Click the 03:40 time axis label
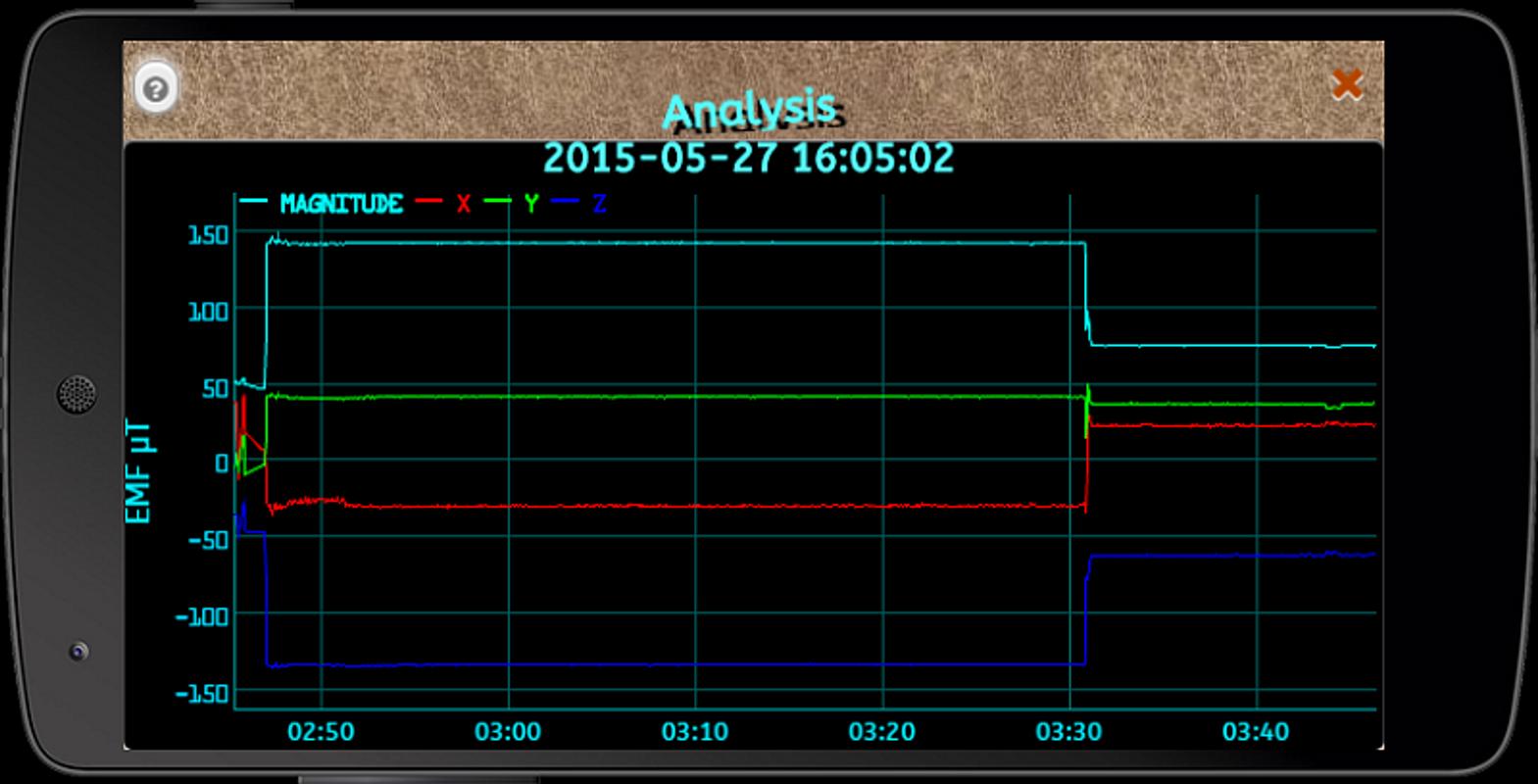 click(1256, 731)
